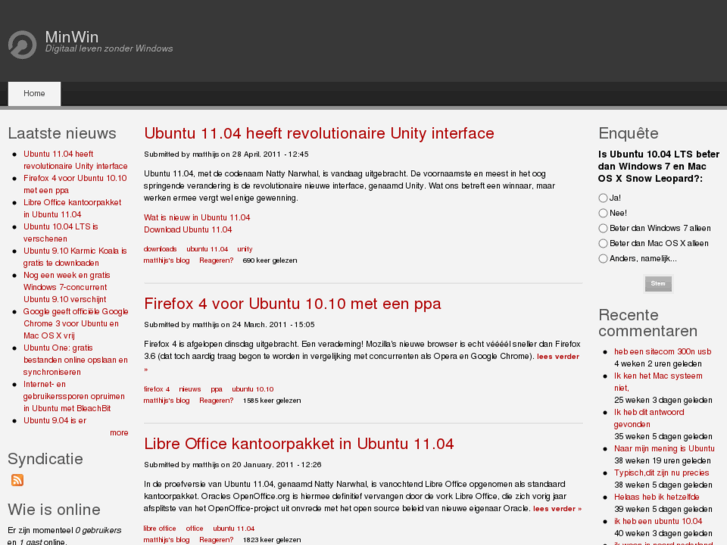Open 'ubuntu 11.04' tag under Libre Office article
The width and height of the screenshot is (727, 545).
[x=234, y=528]
